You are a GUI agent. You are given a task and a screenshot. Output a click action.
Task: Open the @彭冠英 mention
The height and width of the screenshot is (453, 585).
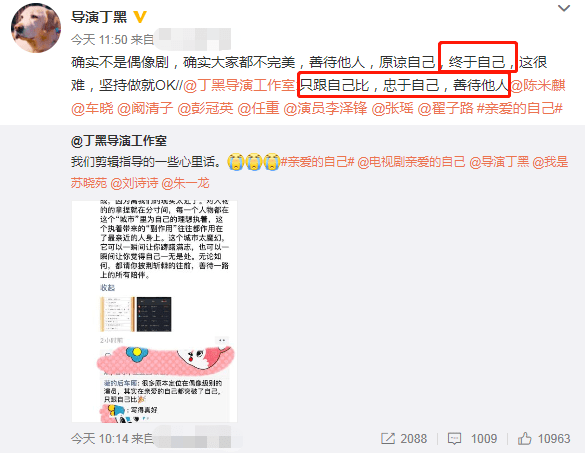205,108
